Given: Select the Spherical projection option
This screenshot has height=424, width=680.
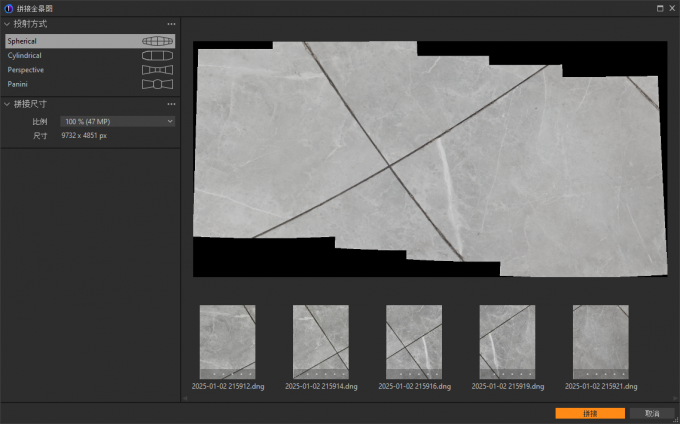Looking at the screenshot, I should click(90, 41).
